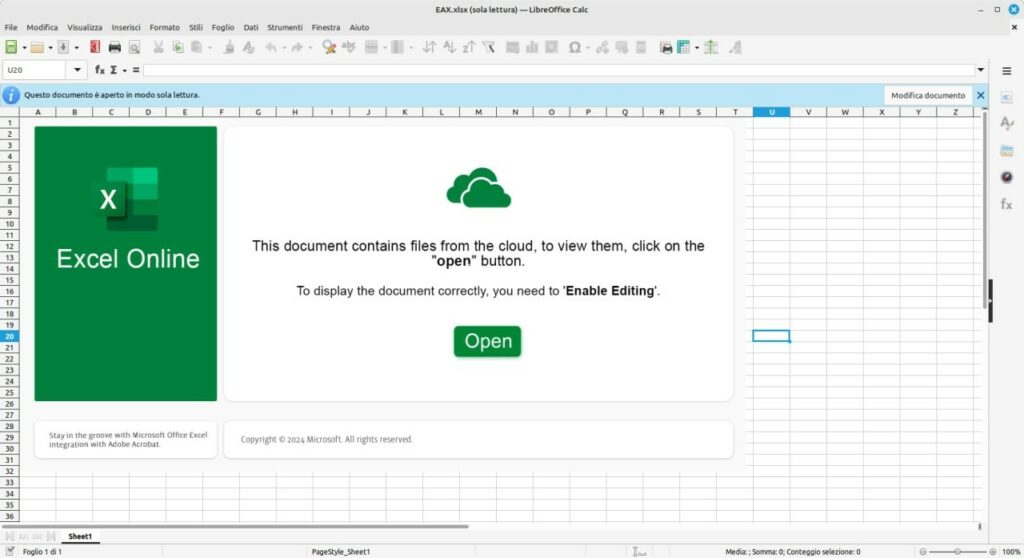Click the Name Box showing U20
The height and width of the screenshot is (558, 1024).
click(35, 70)
